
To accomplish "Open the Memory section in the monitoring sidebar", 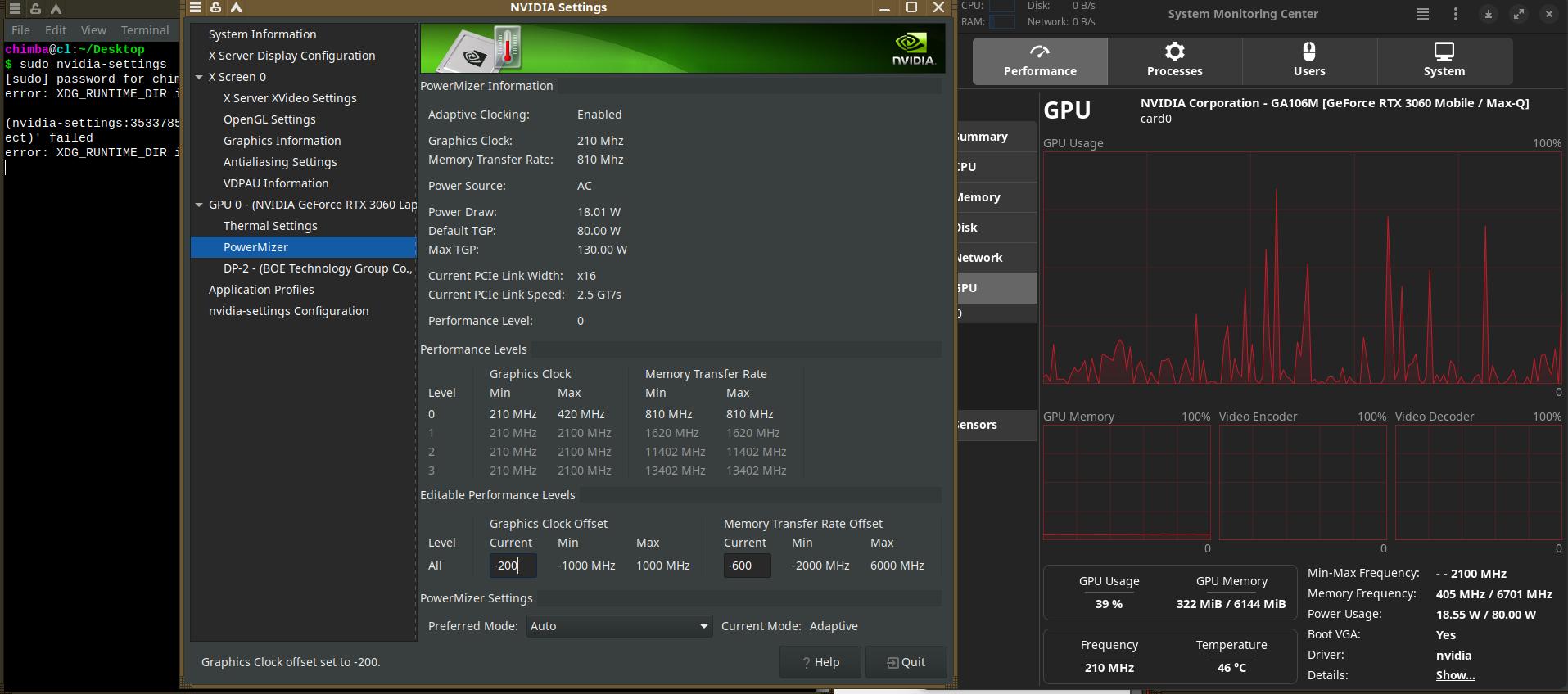I will point(997,197).
